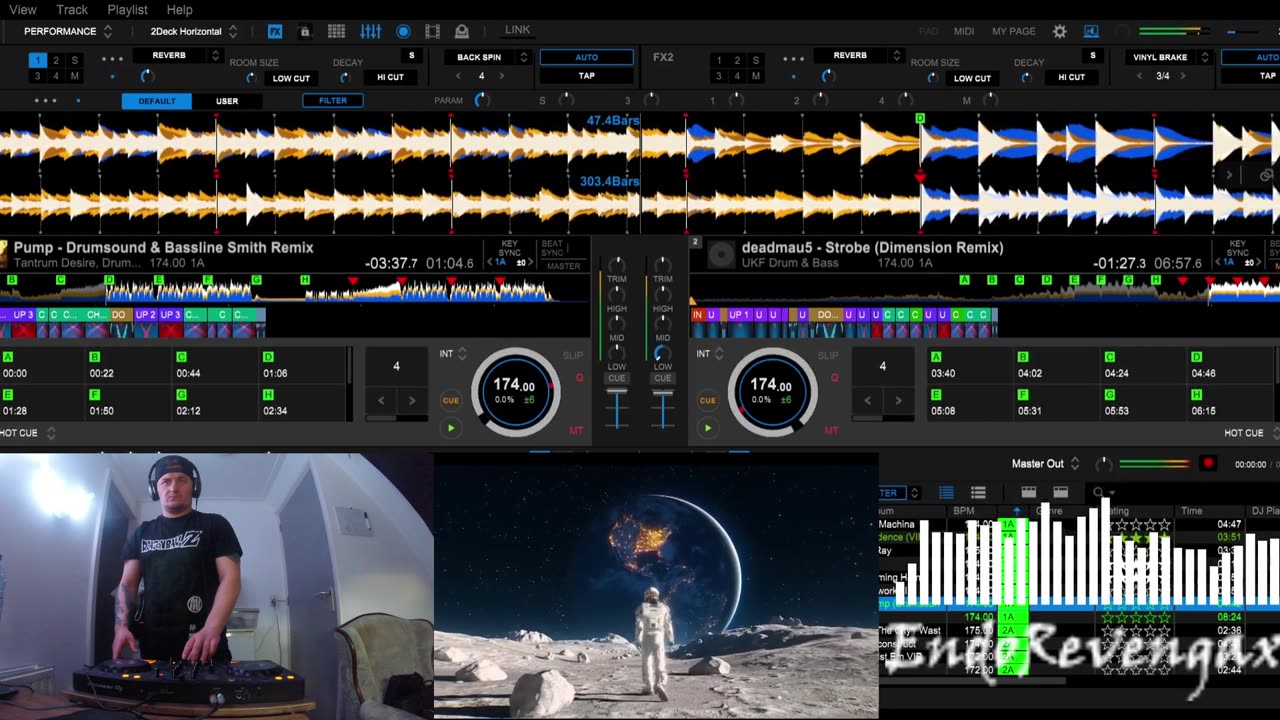Click three-dots options icon in FX1 panel
The height and width of the screenshot is (720, 1280).
112,59
